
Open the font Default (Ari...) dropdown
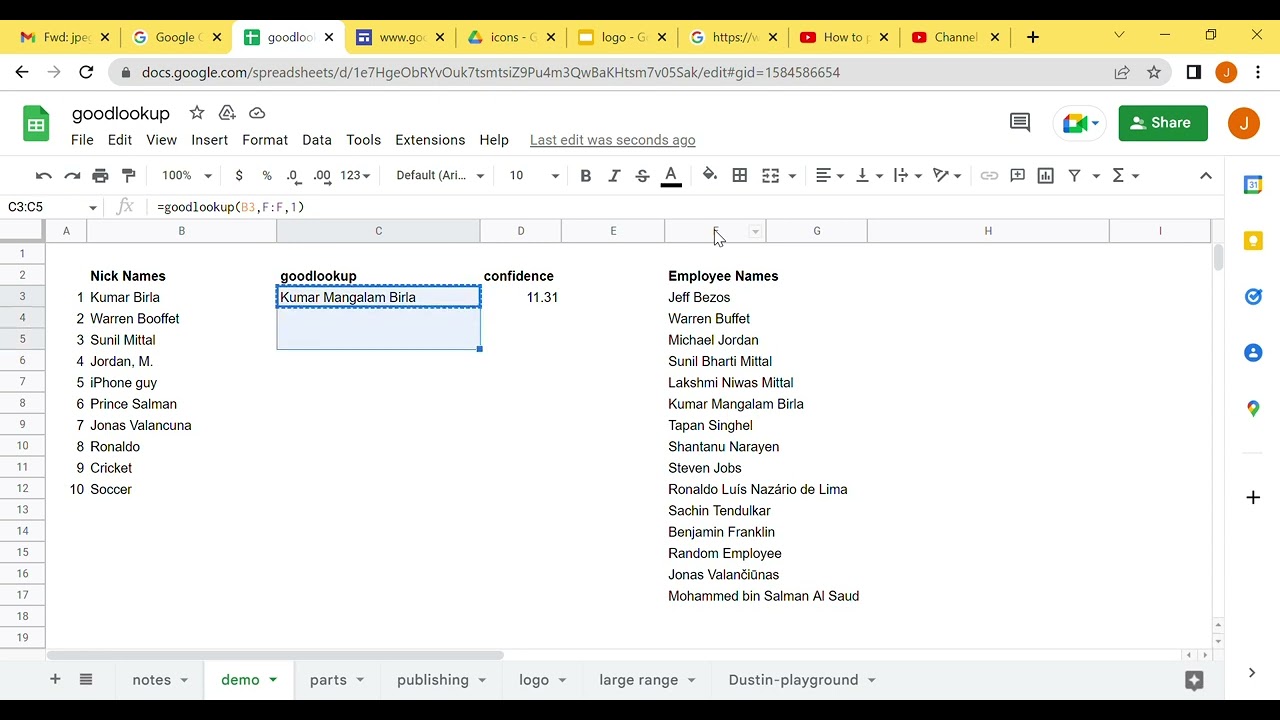440,175
